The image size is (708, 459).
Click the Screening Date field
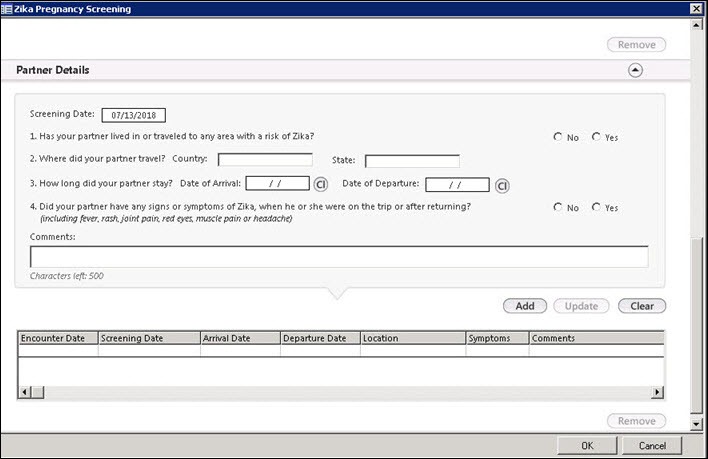(x=134, y=115)
